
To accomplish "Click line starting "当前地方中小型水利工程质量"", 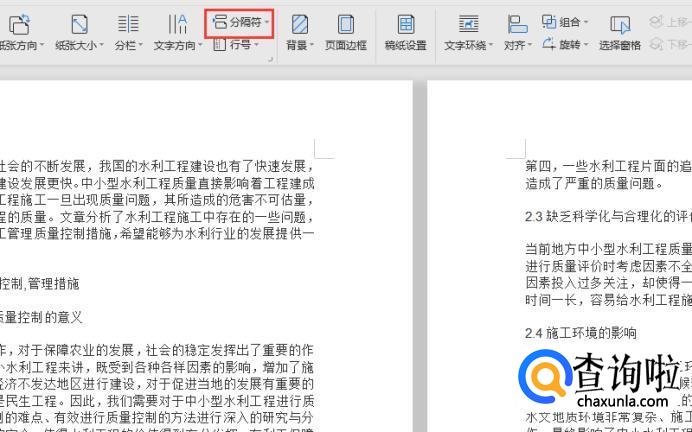I will [609, 250].
